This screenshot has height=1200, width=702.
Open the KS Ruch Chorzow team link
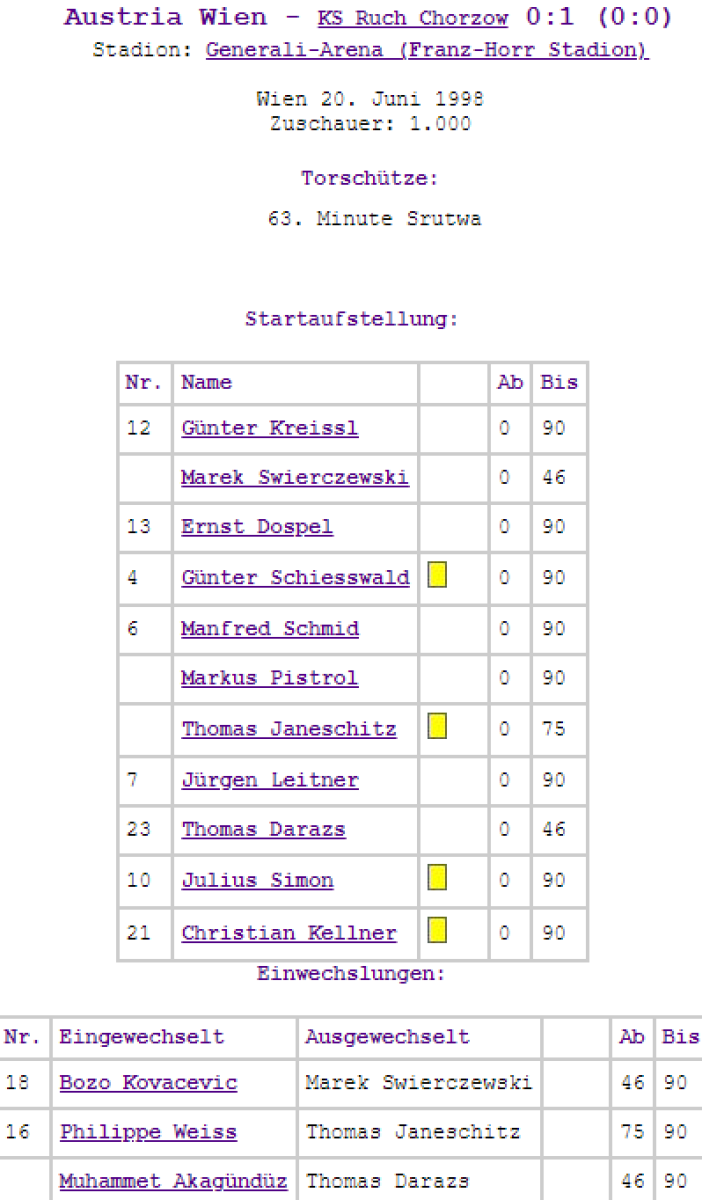click(x=412, y=19)
